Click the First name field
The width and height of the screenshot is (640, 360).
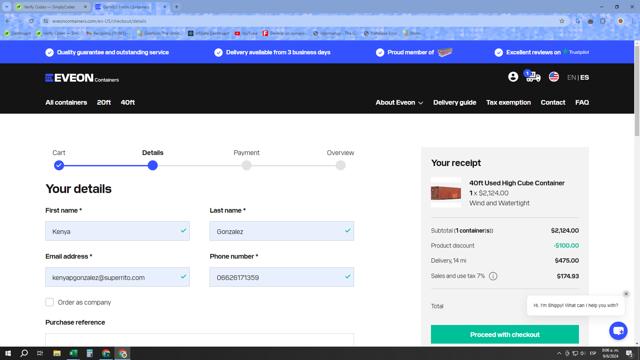click(118, 231)
